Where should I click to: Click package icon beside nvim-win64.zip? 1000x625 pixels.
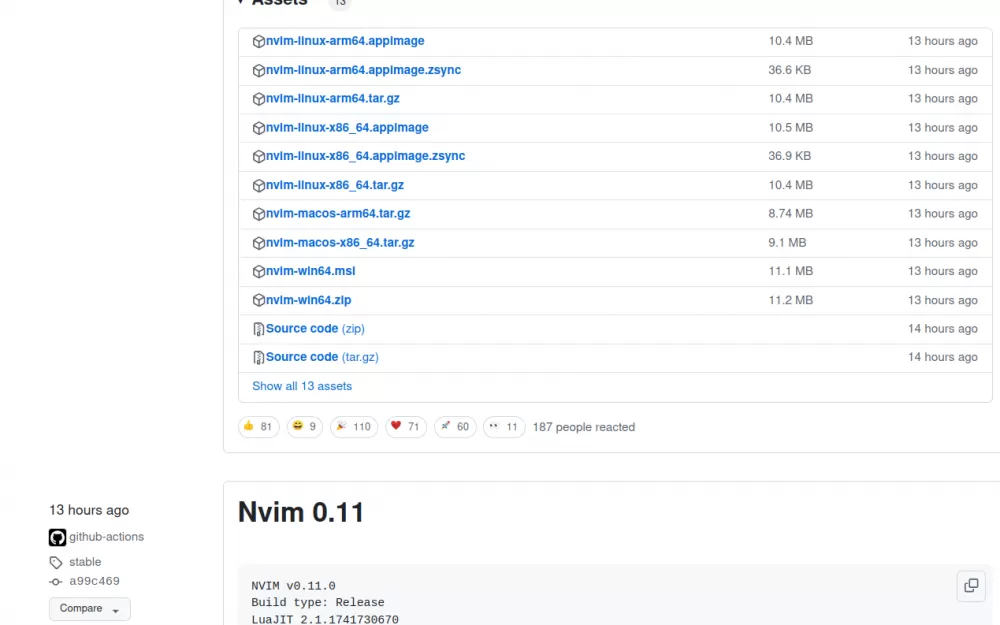(258, 300)
